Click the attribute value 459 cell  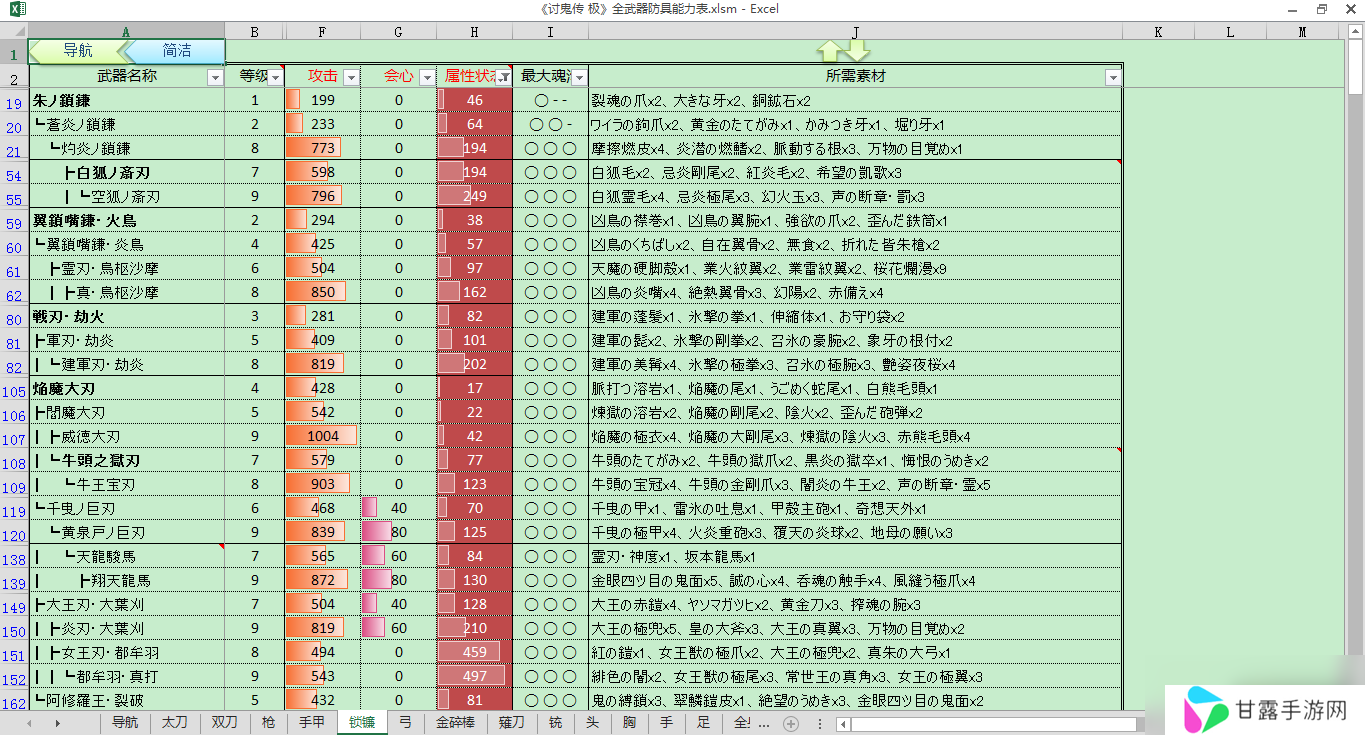click(475, 652)
